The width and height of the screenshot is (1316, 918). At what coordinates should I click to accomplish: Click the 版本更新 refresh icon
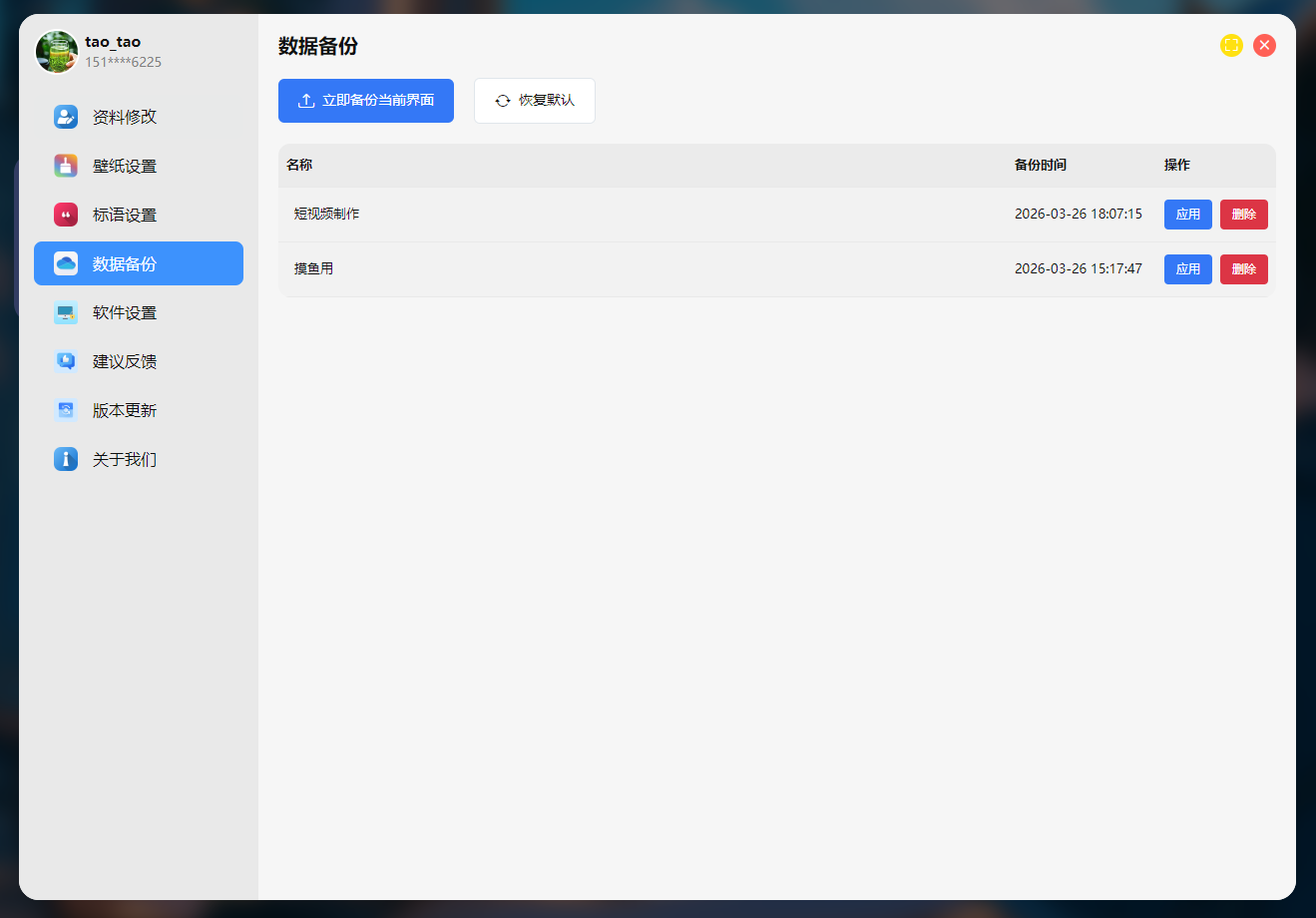pos(66,410)
